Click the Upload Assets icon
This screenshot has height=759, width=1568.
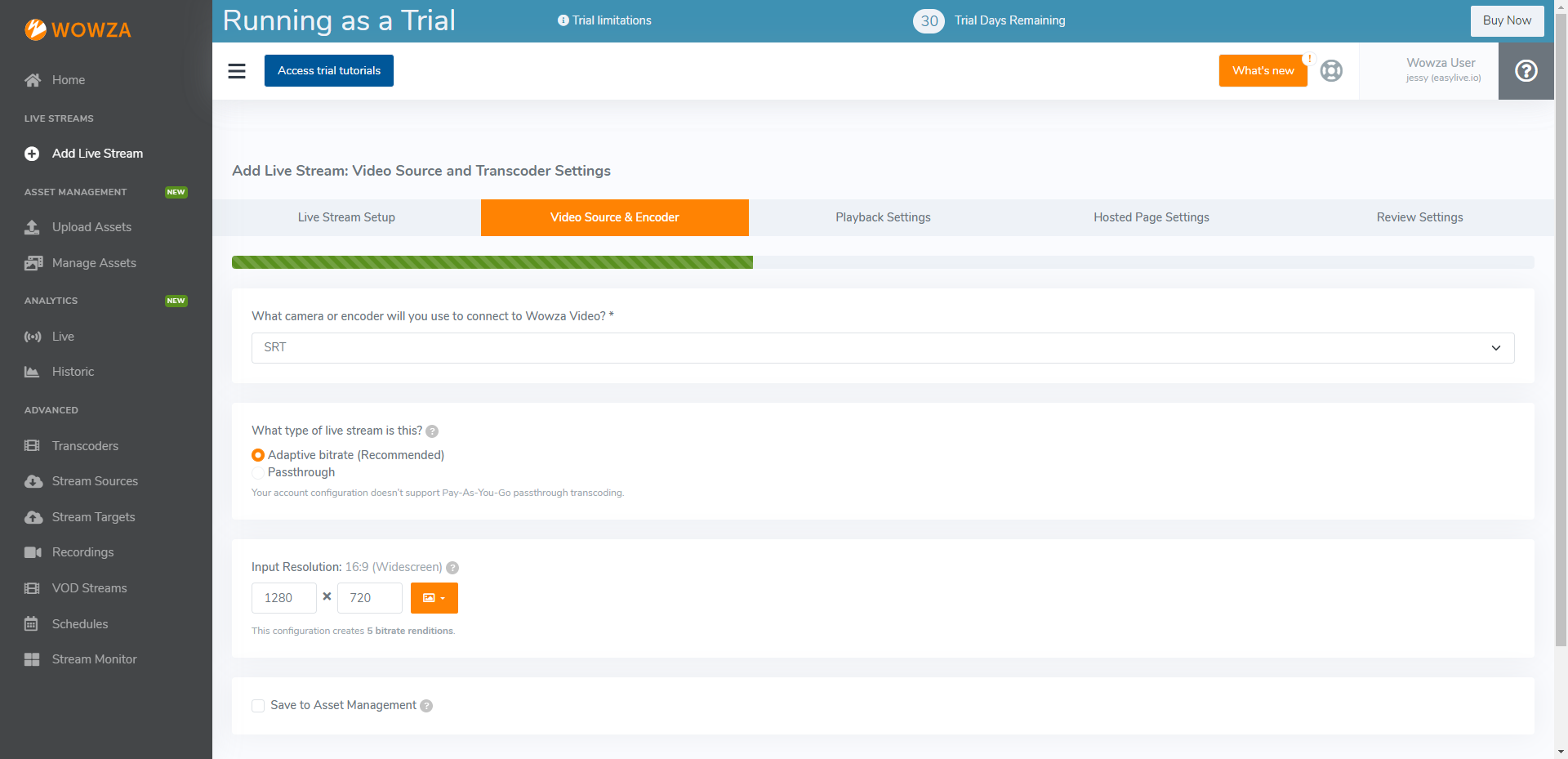pos(32,227)
